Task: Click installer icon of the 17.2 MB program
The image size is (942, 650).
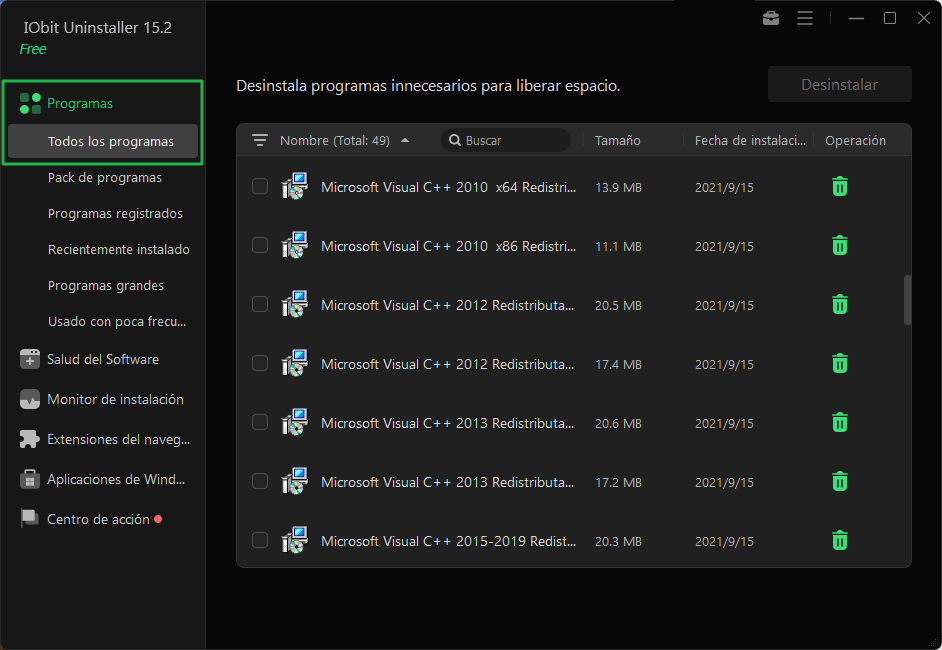Action: point(294,481)
